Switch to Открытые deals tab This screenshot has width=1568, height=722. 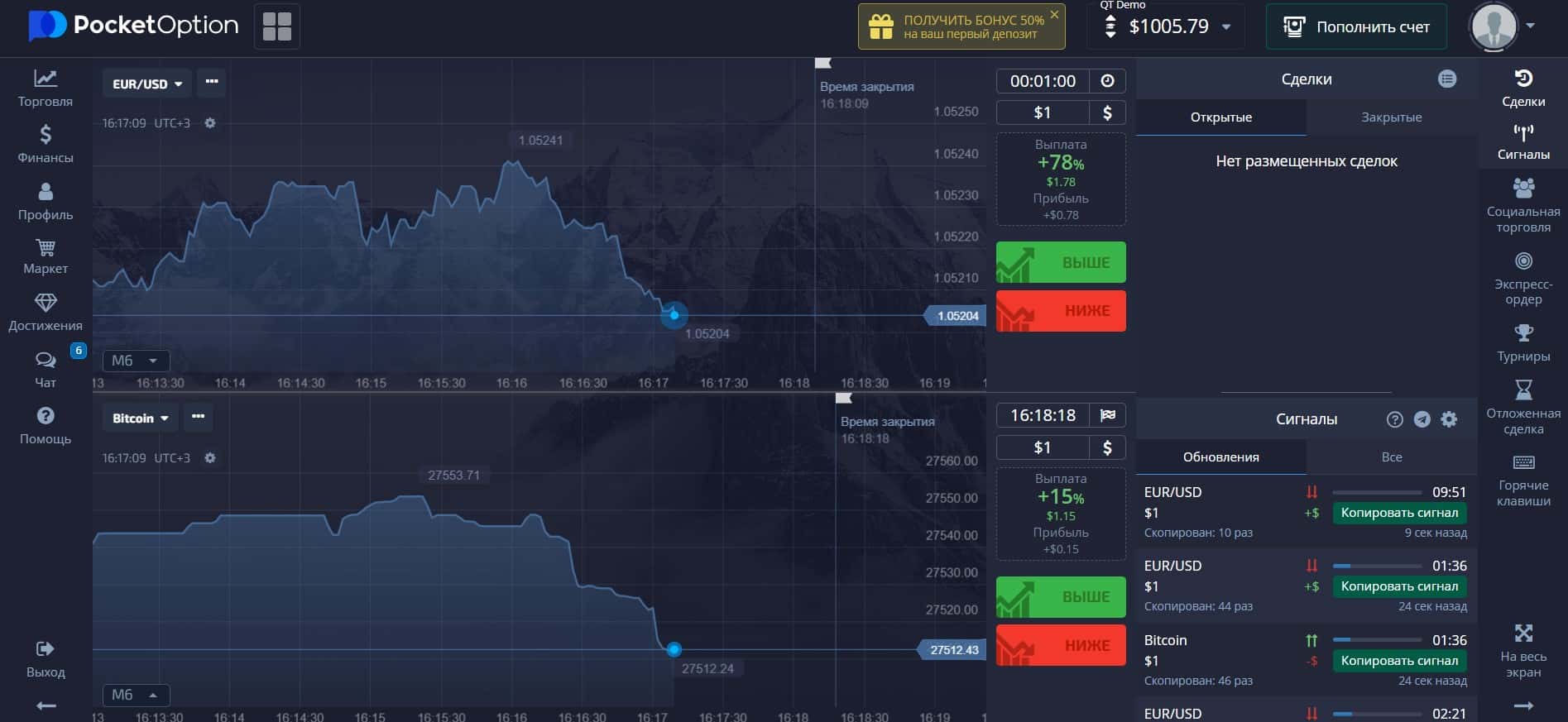click(x=1221, y=117)
